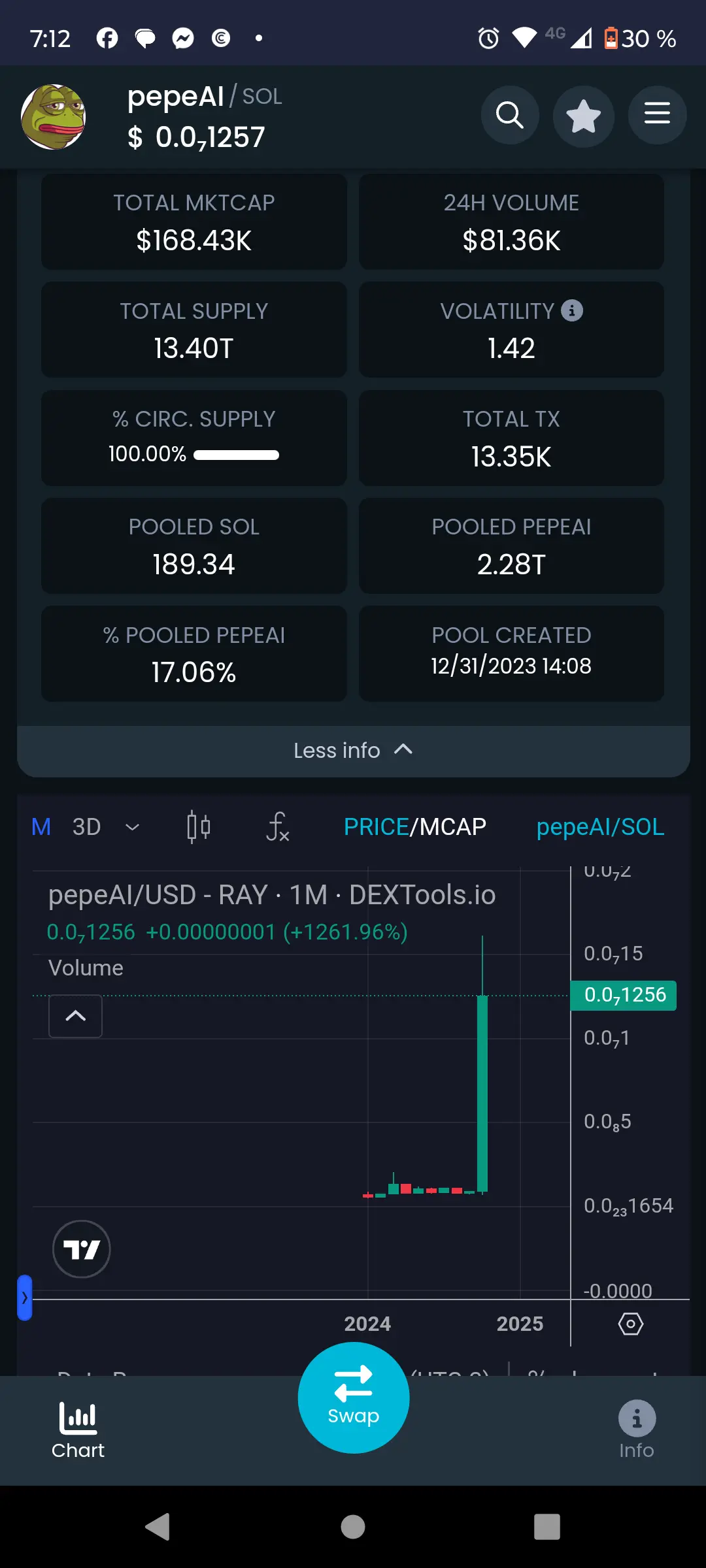Tap Android home navigation button
Image resolution: width=706 pixels, height=1568 pixels.
(353, 1527)
